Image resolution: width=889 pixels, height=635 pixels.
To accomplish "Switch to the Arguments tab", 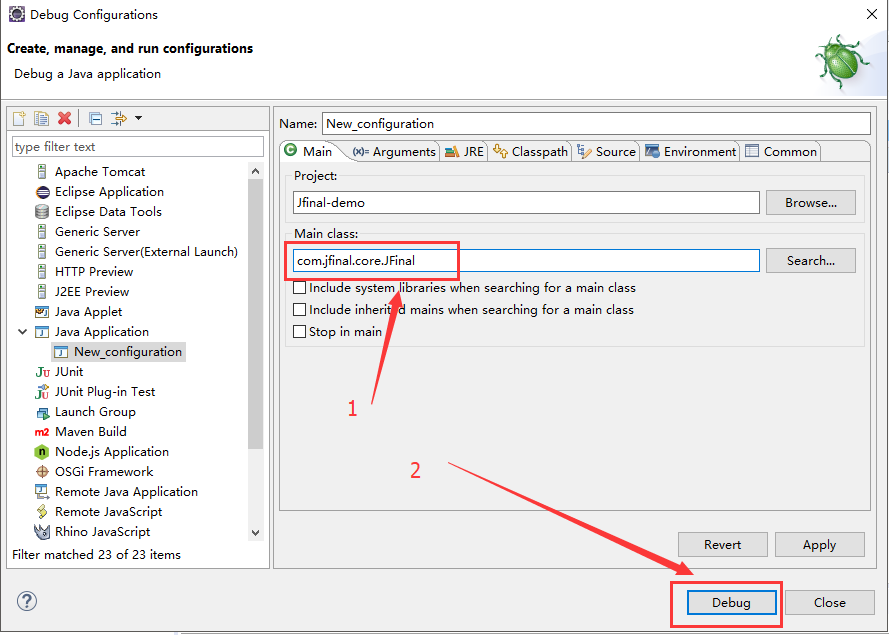I will pyautogui.click(x=394, y=152).
